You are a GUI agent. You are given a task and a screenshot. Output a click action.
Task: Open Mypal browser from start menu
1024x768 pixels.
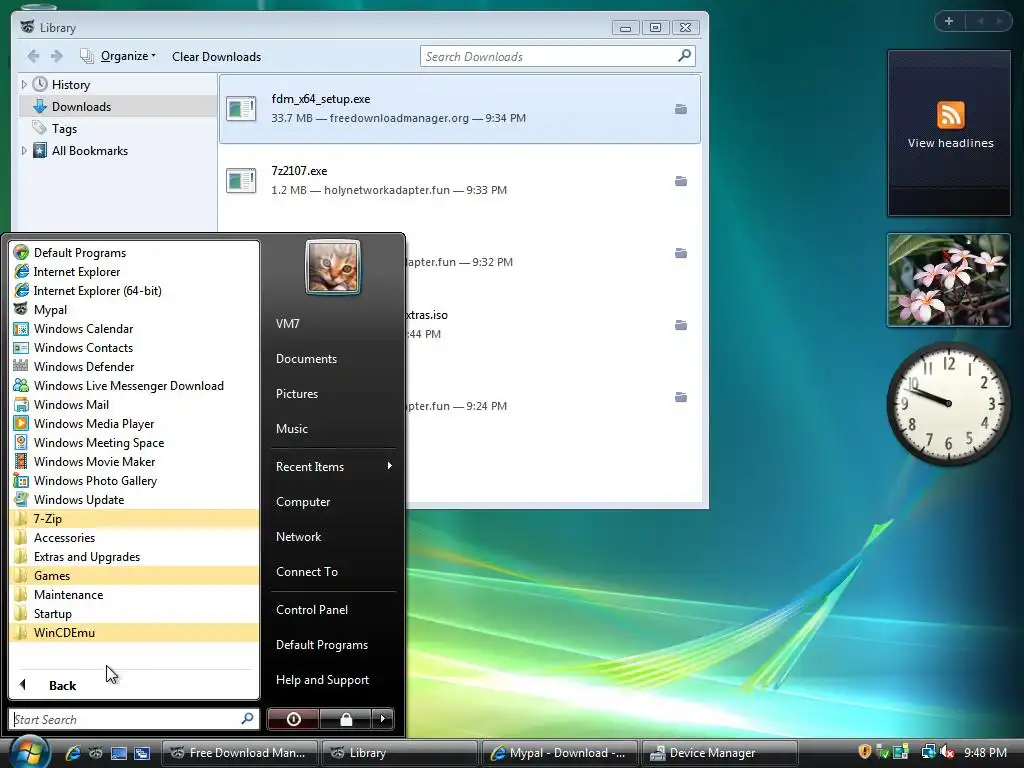pyautogui.click(x=135, y=310)
